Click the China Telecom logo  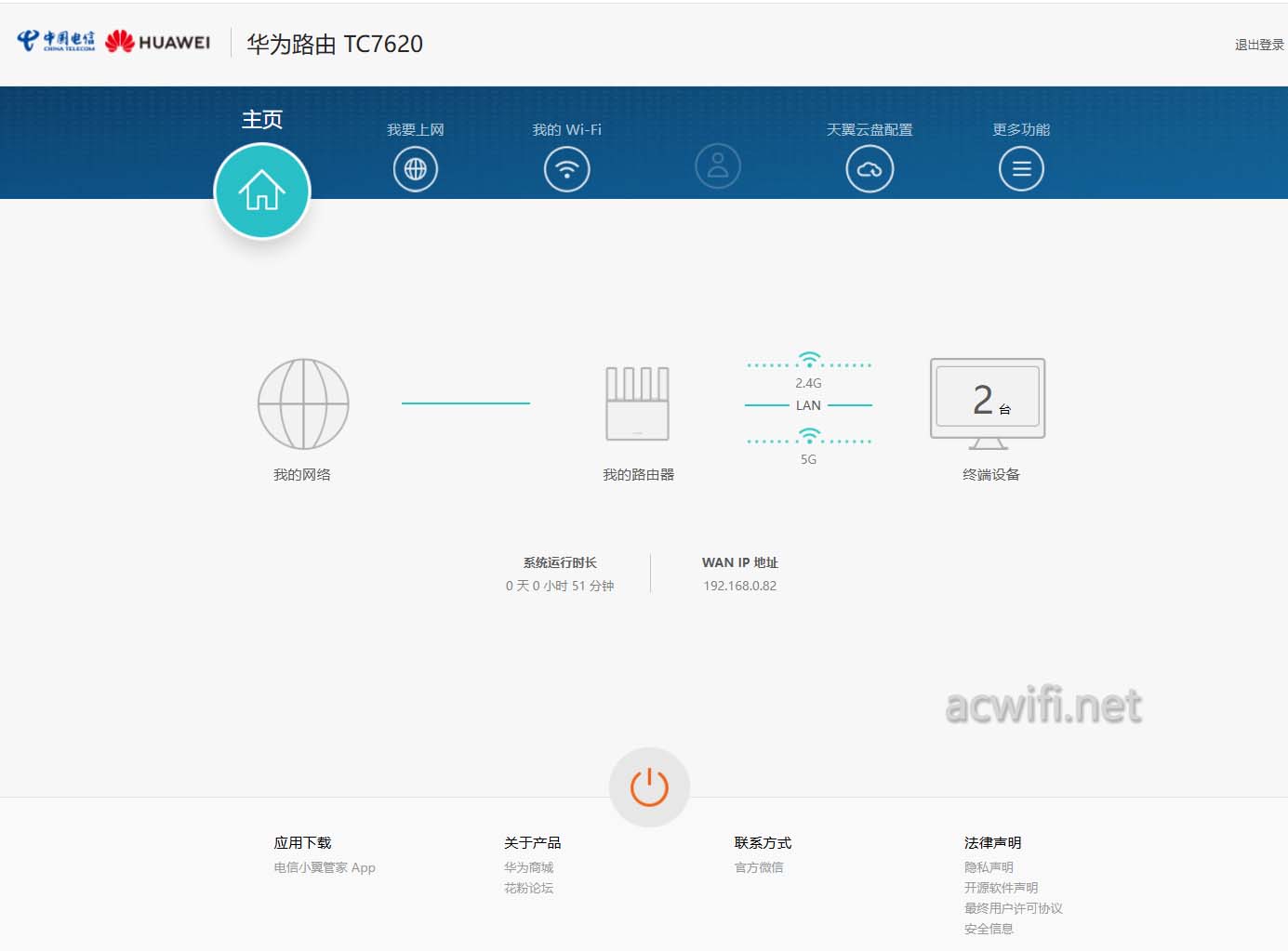pyautogui.click(x=56, y=41)
